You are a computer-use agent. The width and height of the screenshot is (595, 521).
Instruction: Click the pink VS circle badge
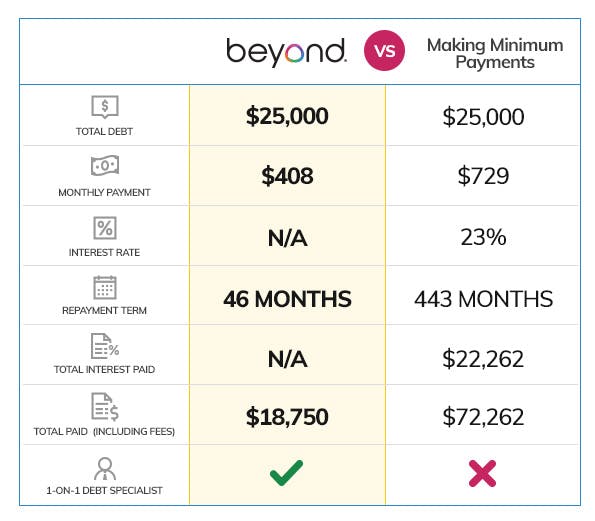[x=384, y=50]
